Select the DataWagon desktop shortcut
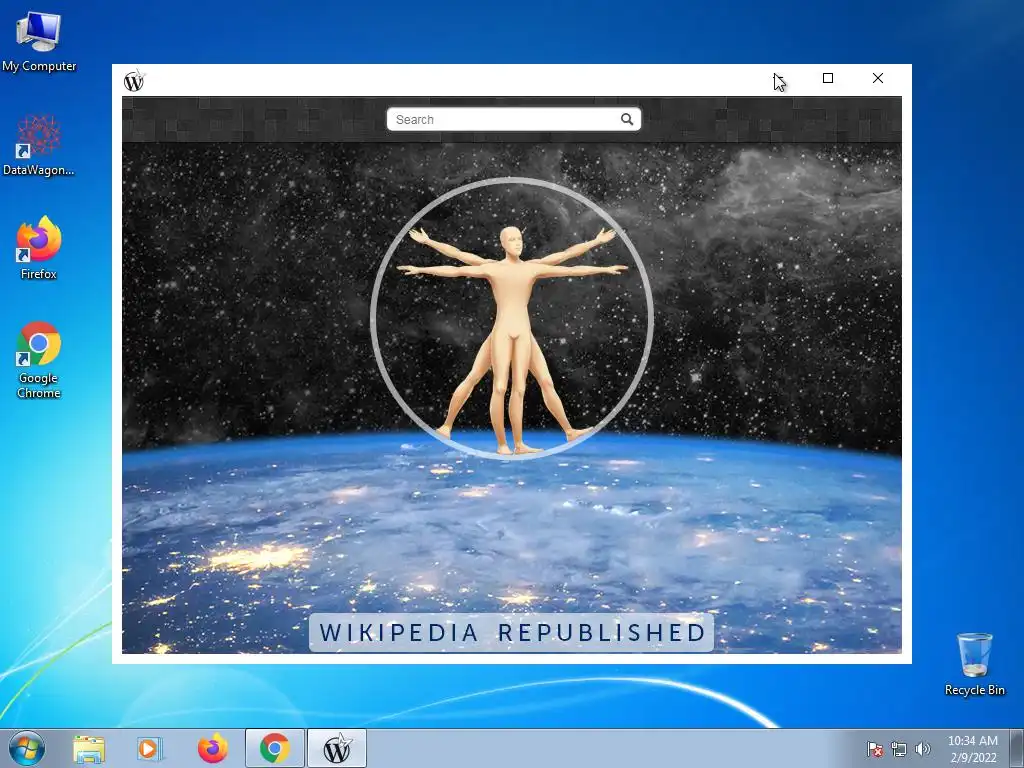 coord(39,145)
